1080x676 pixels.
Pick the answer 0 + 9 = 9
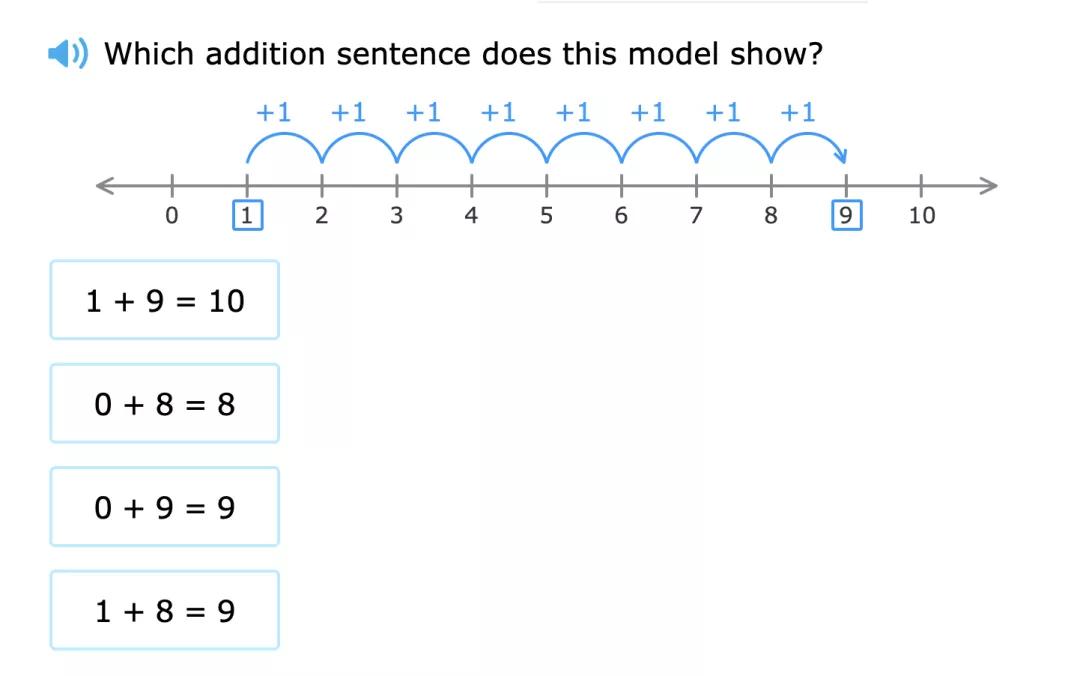[164, 508]
